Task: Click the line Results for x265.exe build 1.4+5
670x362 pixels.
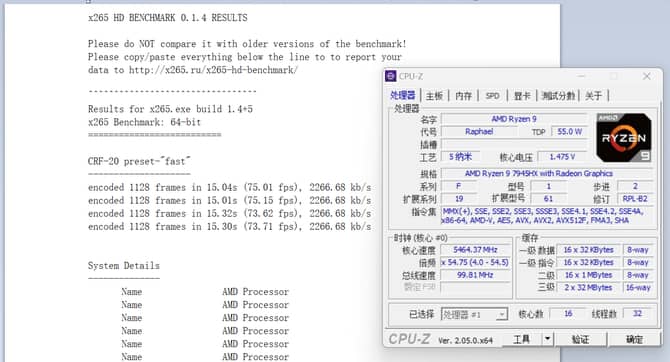Action: (170, 109)
